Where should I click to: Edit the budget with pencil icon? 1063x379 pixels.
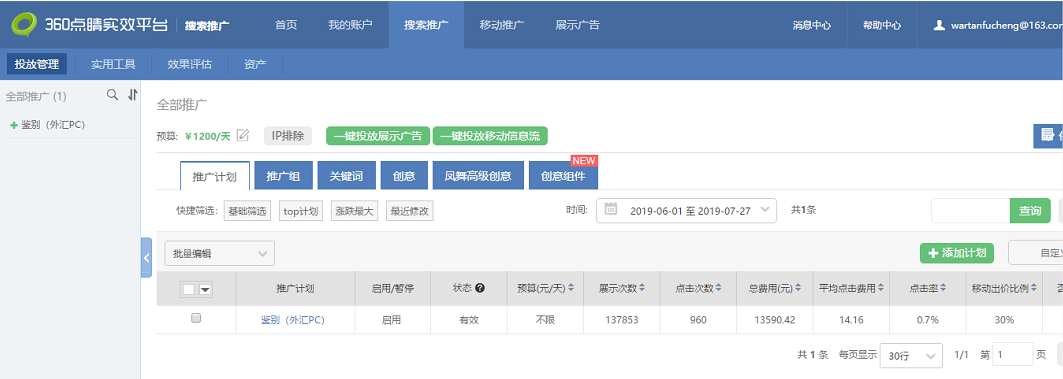pyautogui.click(x=243, y=135)
